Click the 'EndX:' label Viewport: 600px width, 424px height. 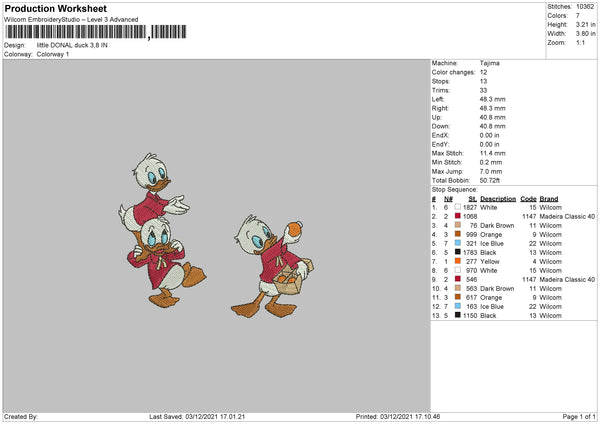440,135
